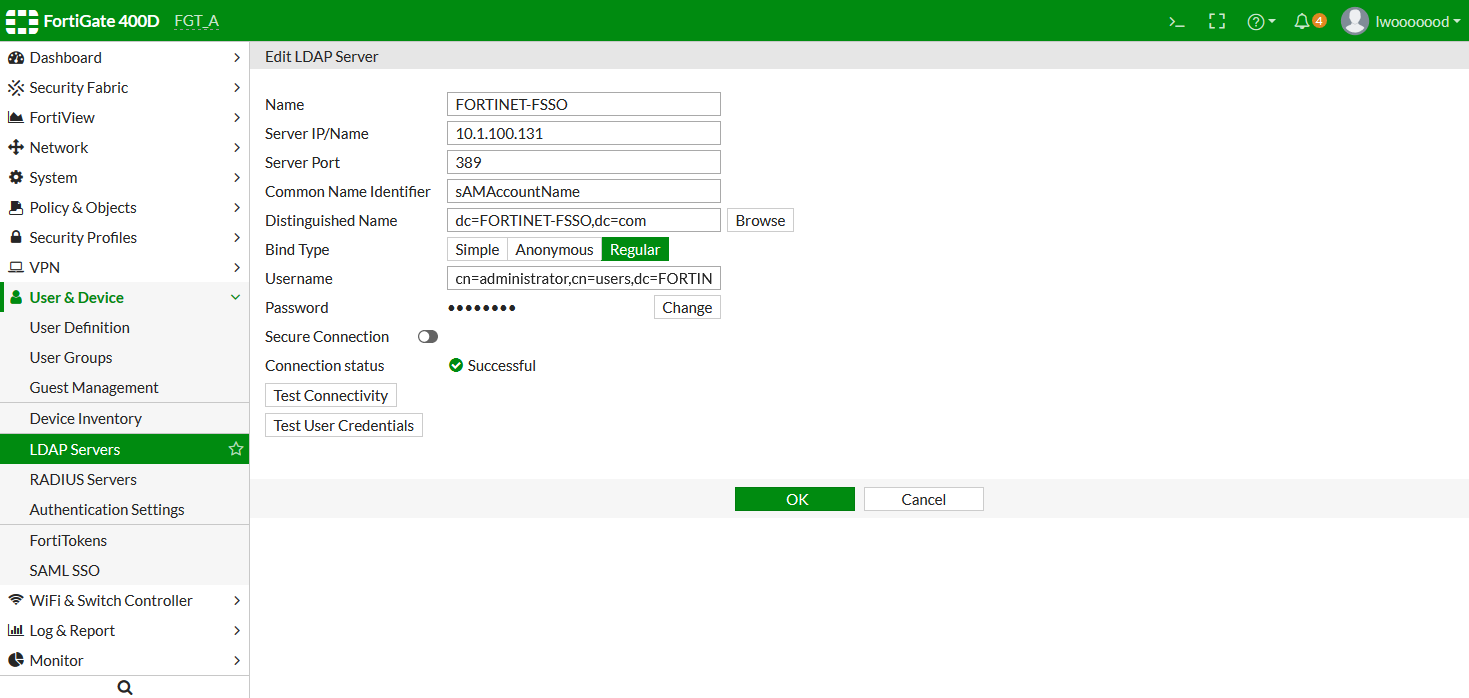This screenshot has height=698, width=1469.
Task: Navigate to Guest Management
Action: pyautogui.click(x=92, y=387)
